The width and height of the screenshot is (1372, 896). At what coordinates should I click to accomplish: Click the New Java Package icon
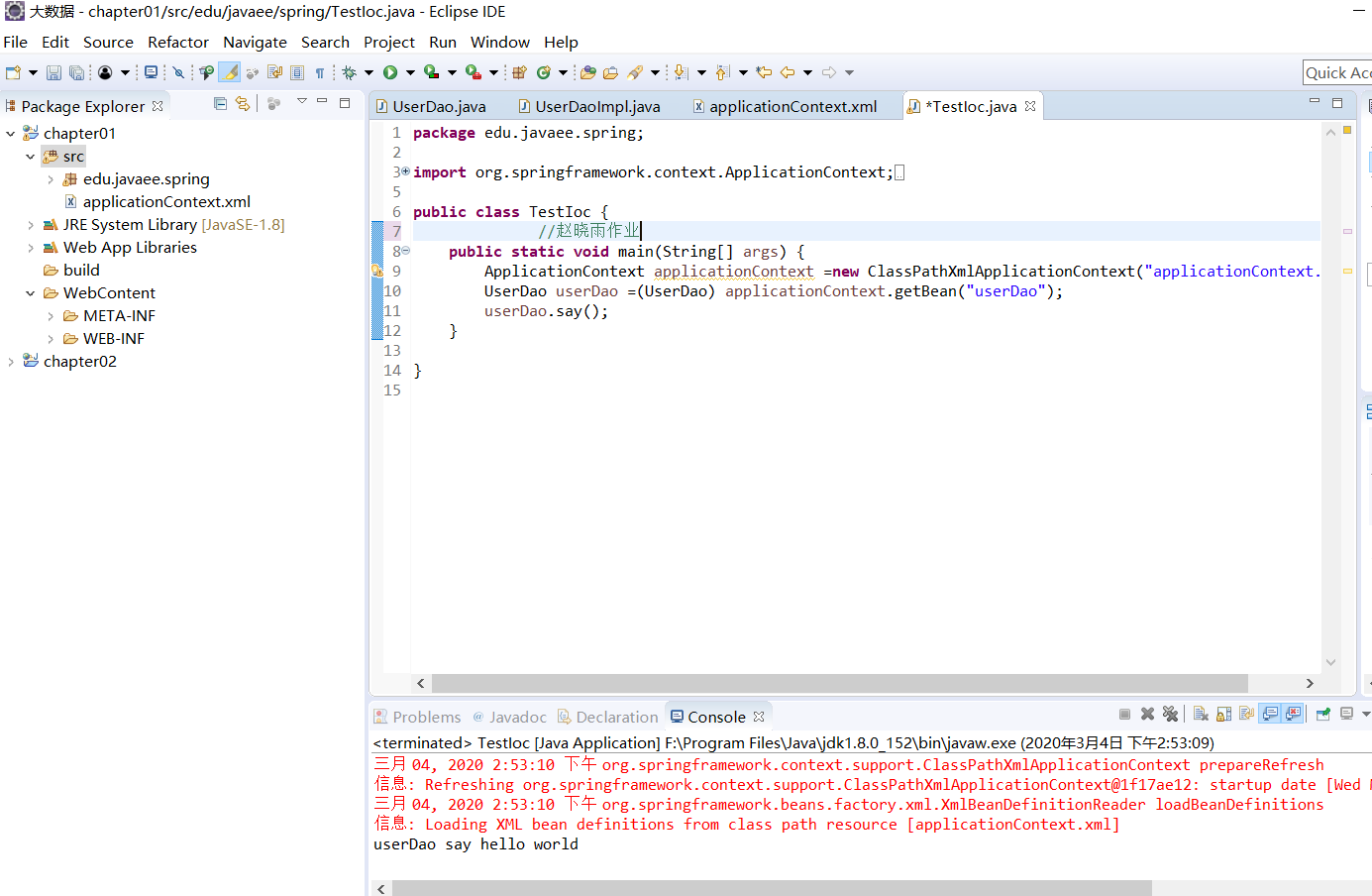tap(519, 72)
